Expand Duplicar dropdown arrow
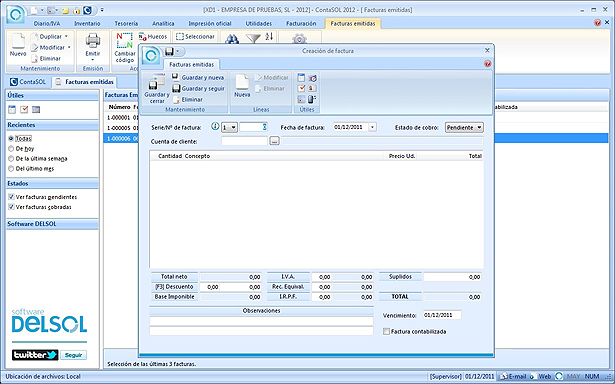The image size is (615, 384). click(66, 36)
